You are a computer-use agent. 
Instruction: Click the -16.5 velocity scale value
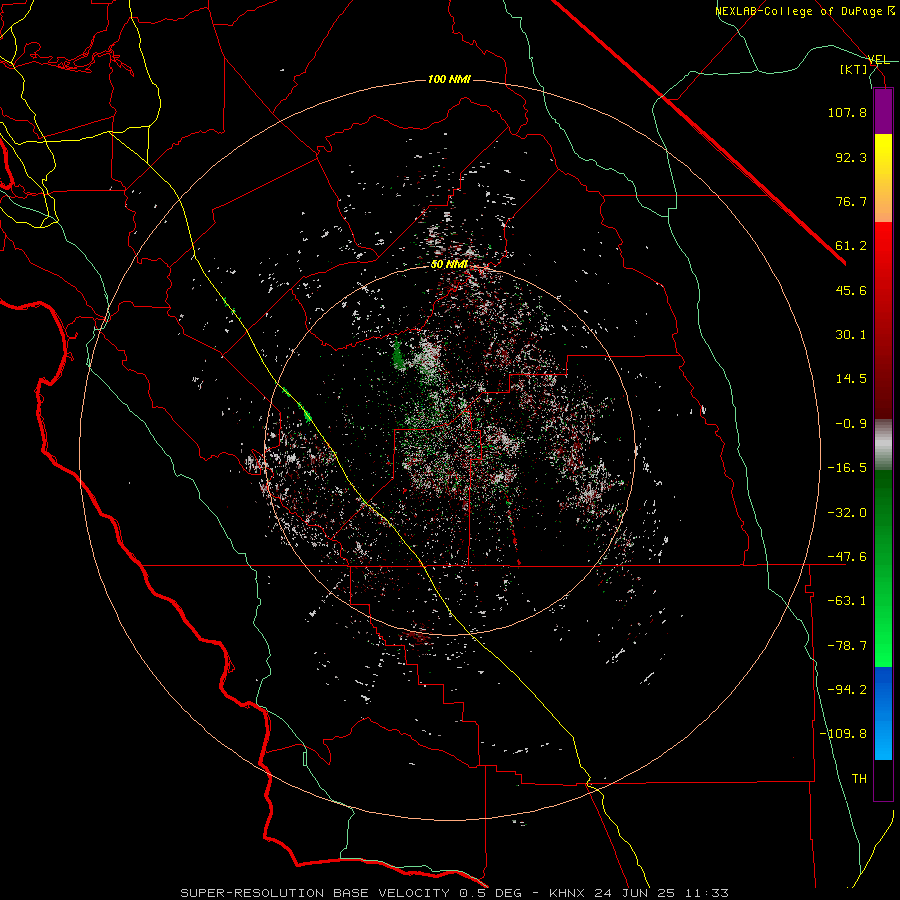pos(847,468)
